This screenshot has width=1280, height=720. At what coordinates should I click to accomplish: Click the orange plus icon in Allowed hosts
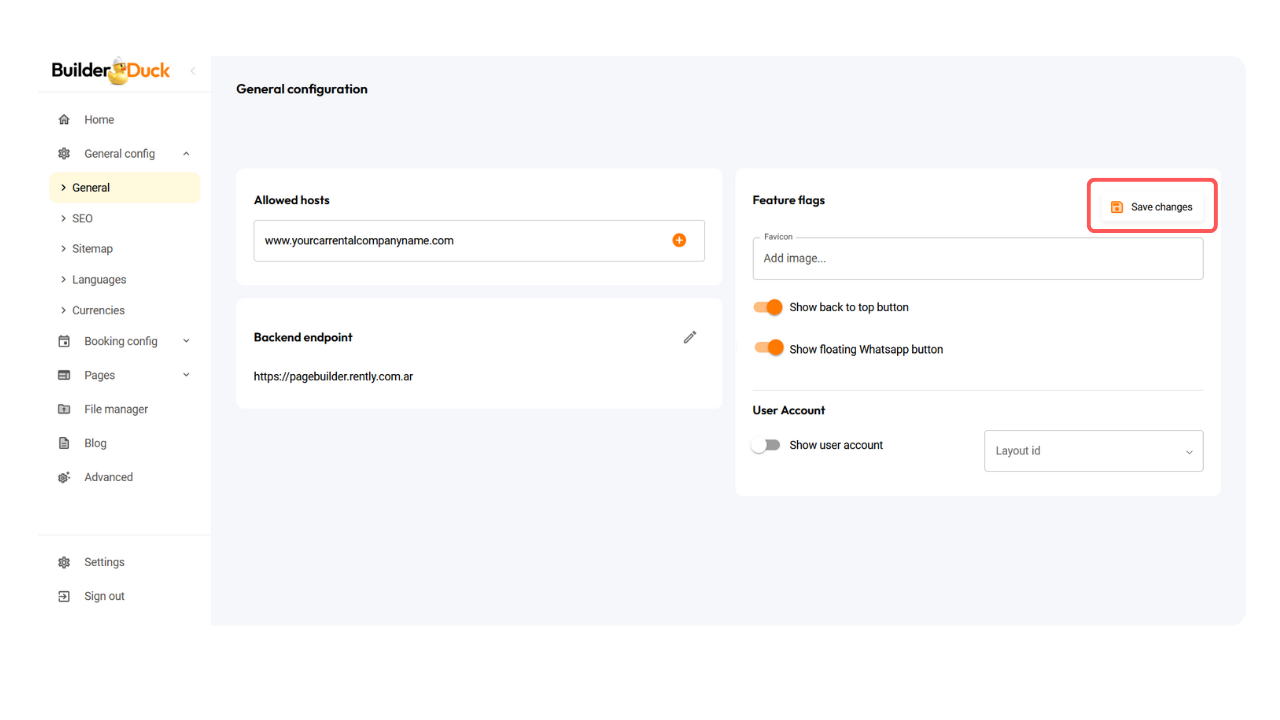pos(679,240)
